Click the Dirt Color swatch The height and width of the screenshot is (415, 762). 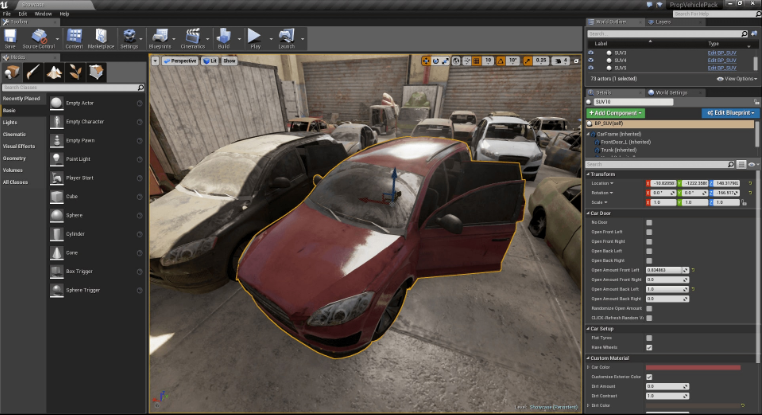[x=693, y=405]
